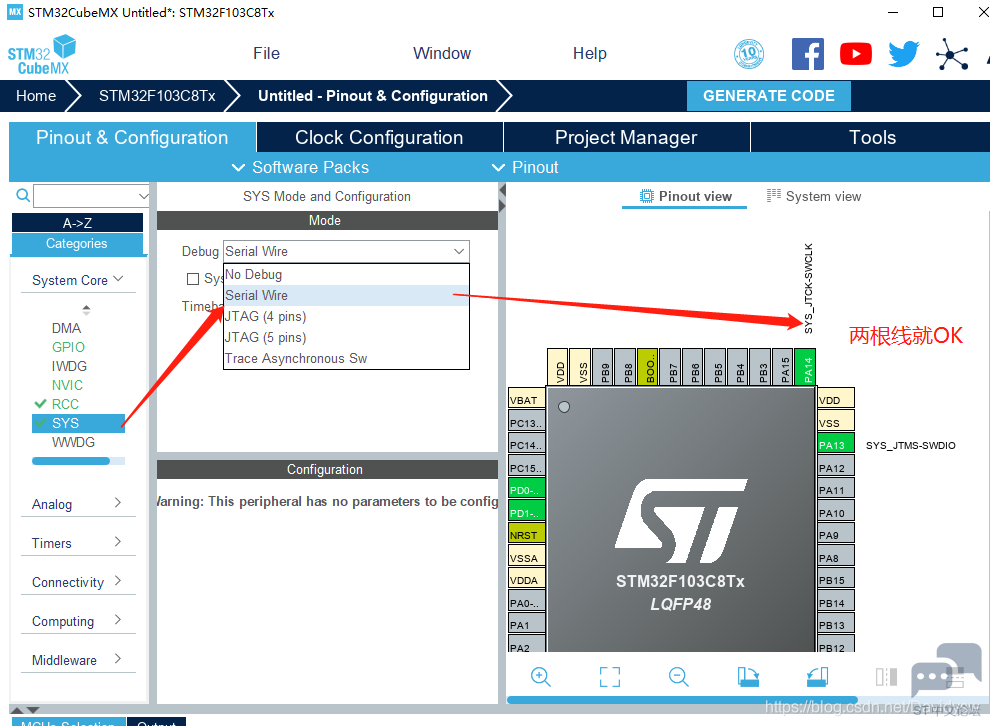This screenshot has height=726, width=990.
Task: Expand the Analog category
Action: coord(78,504)
